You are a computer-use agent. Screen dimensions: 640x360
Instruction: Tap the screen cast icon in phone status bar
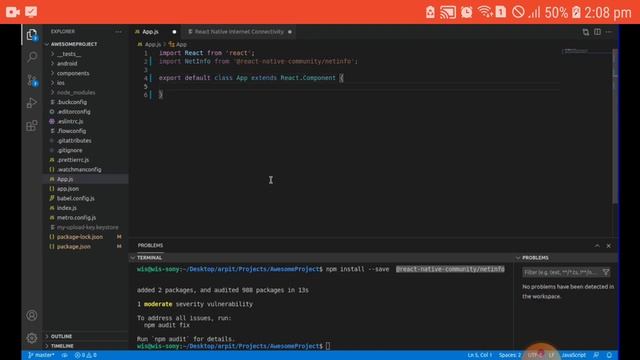tap(448, 12)
